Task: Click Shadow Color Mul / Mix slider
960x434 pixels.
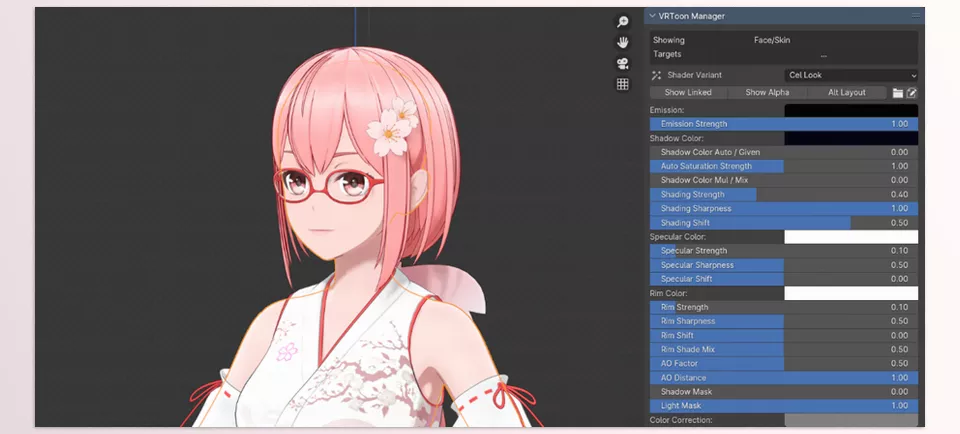Action: 784,181
